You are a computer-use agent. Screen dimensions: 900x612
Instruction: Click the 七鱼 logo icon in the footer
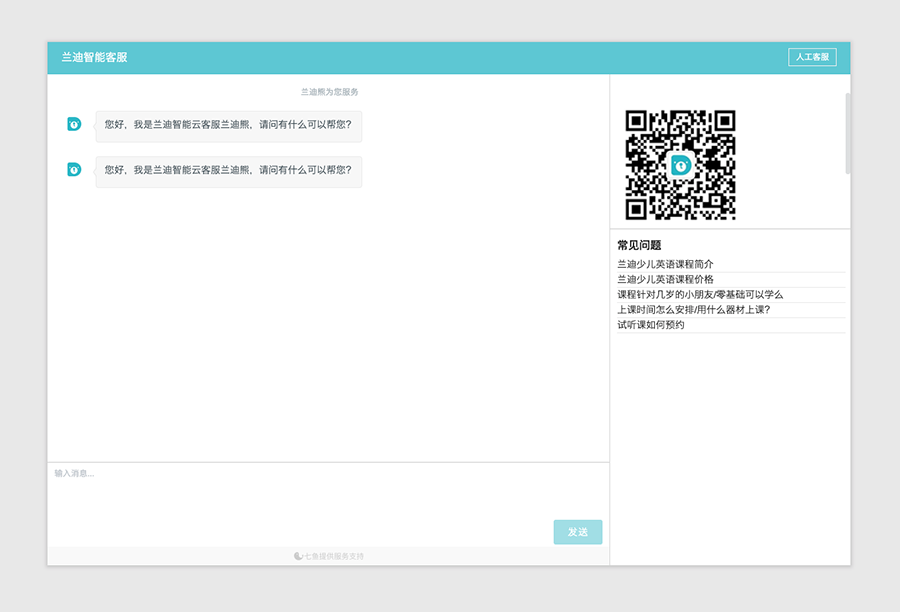pos(298,556)
